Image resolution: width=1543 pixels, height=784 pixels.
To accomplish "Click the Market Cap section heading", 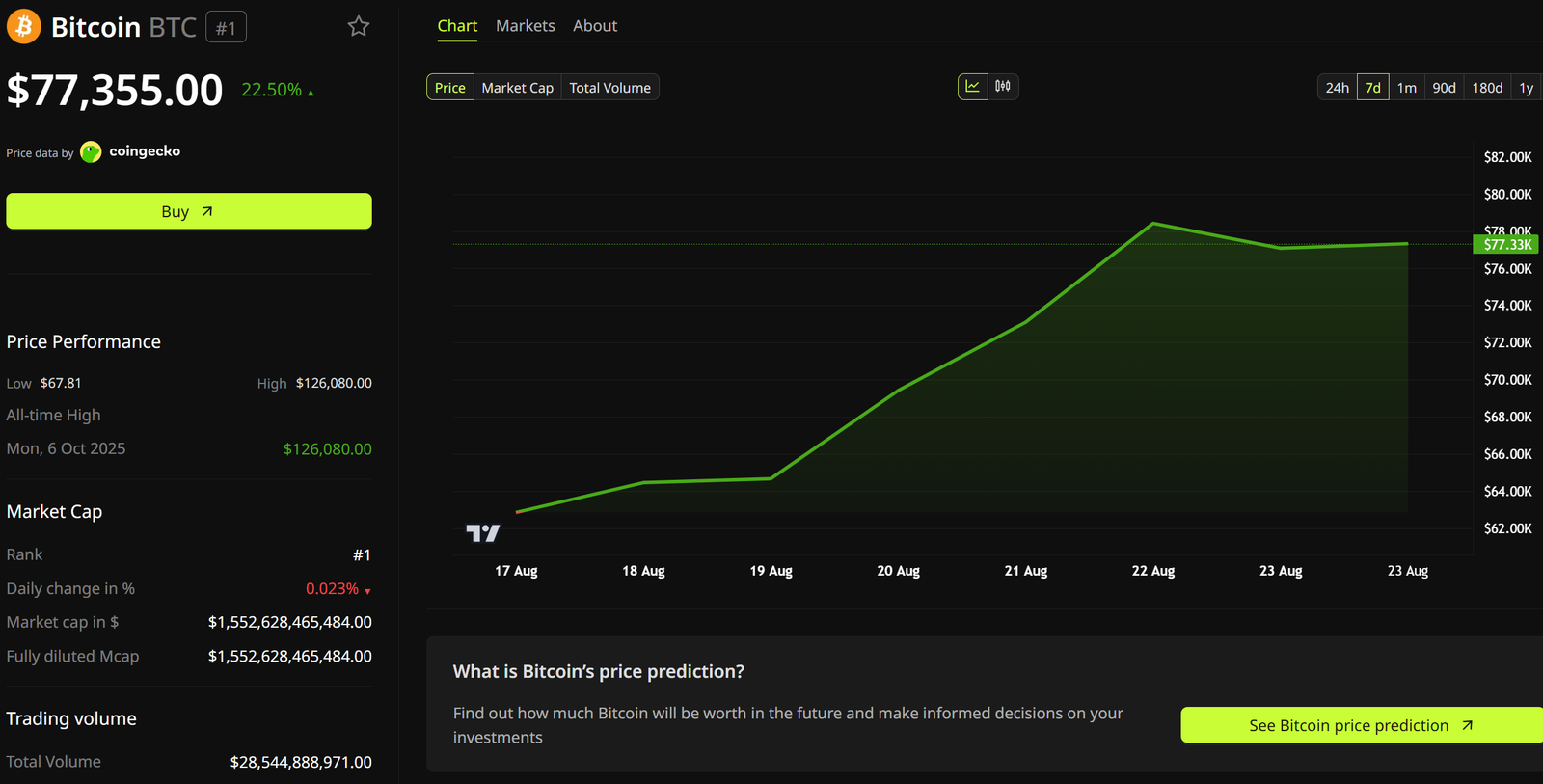I will click(54, 511).
